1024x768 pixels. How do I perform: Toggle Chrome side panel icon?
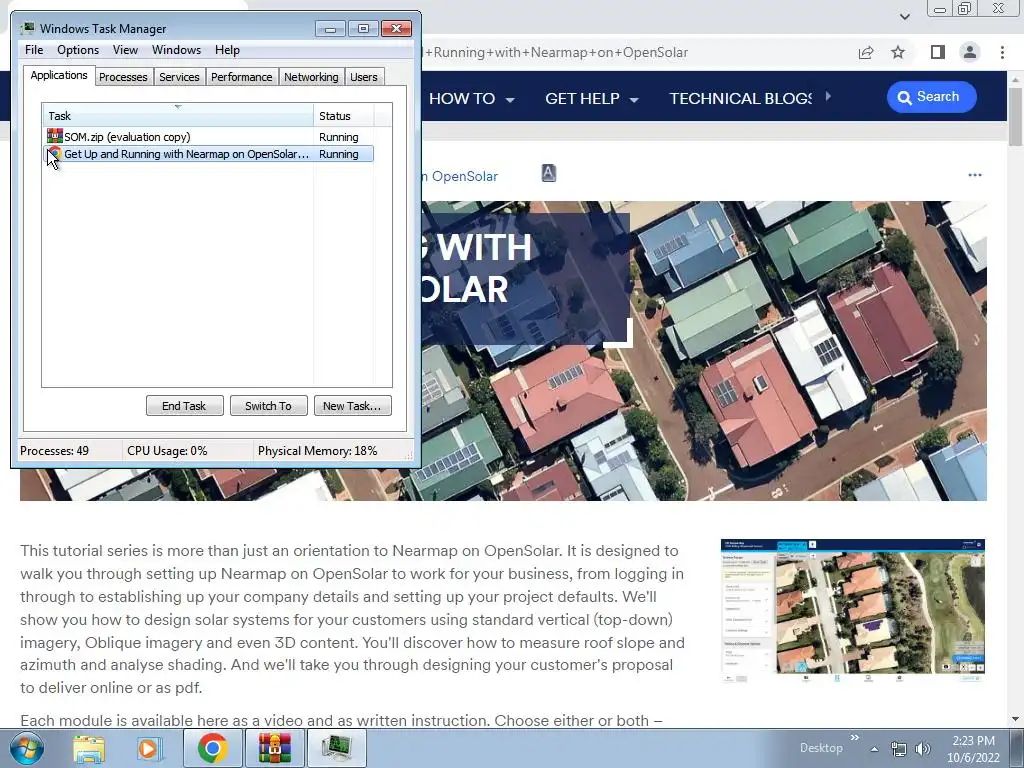pos(938,52)
